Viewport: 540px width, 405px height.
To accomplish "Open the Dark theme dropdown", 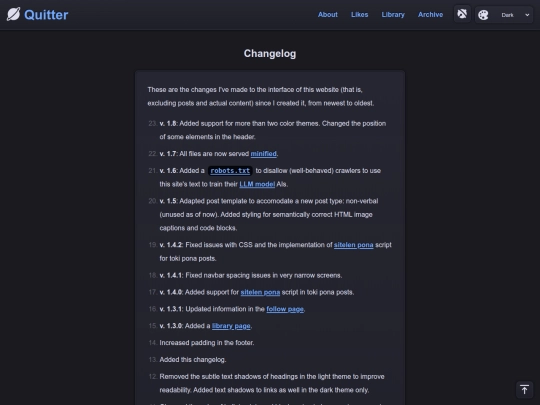I will tap(504, 15).
